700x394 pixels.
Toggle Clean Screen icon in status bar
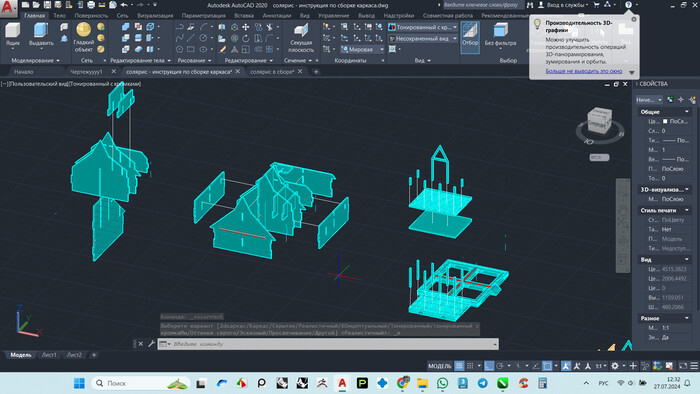coord(683,366)
